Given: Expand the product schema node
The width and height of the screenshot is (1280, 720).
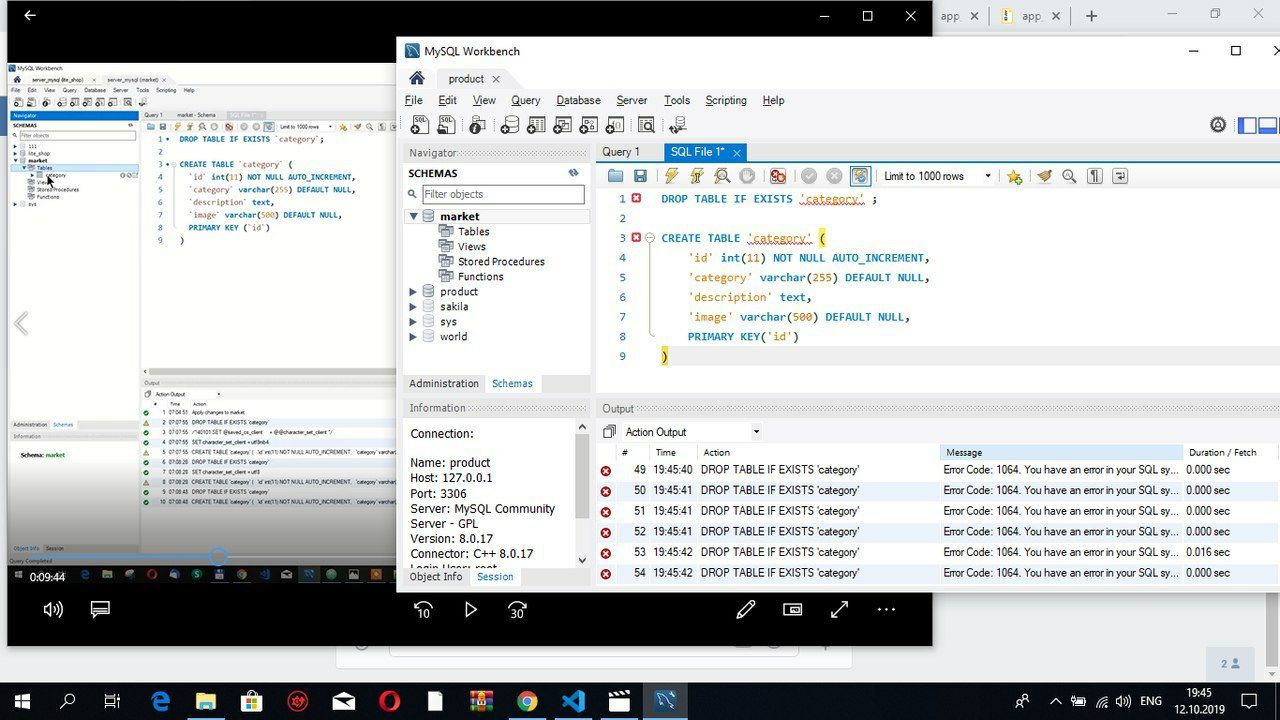Looking at the screenshot, I should (x=413, y=292).
